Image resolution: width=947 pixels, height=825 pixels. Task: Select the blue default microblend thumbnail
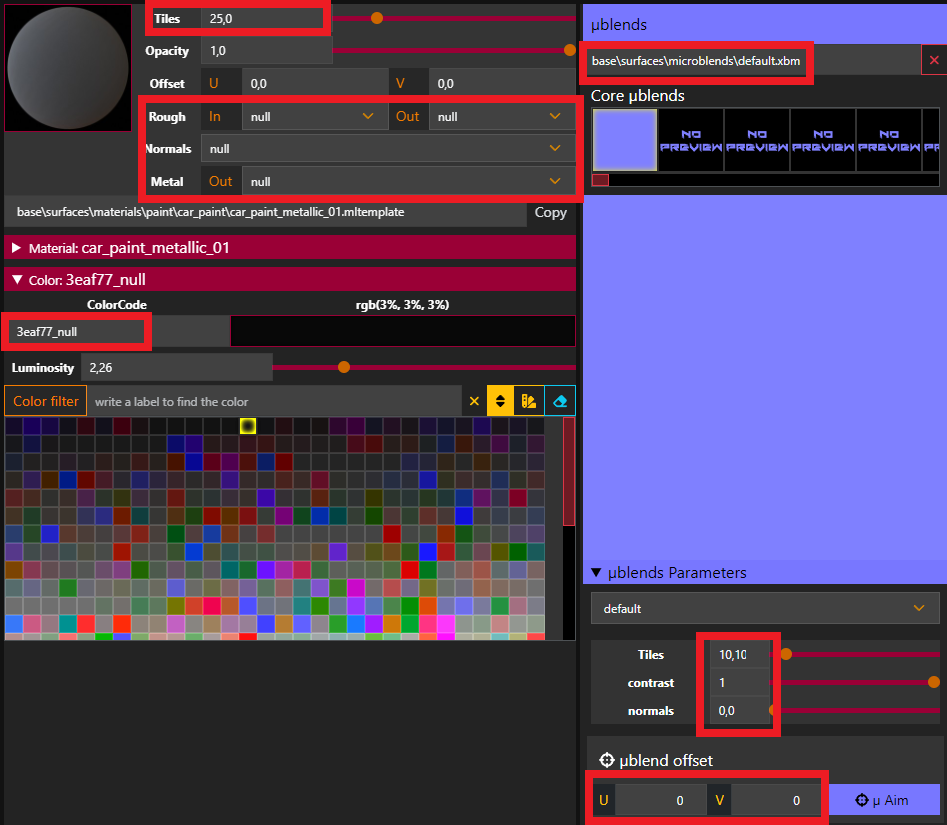point(624,140)
